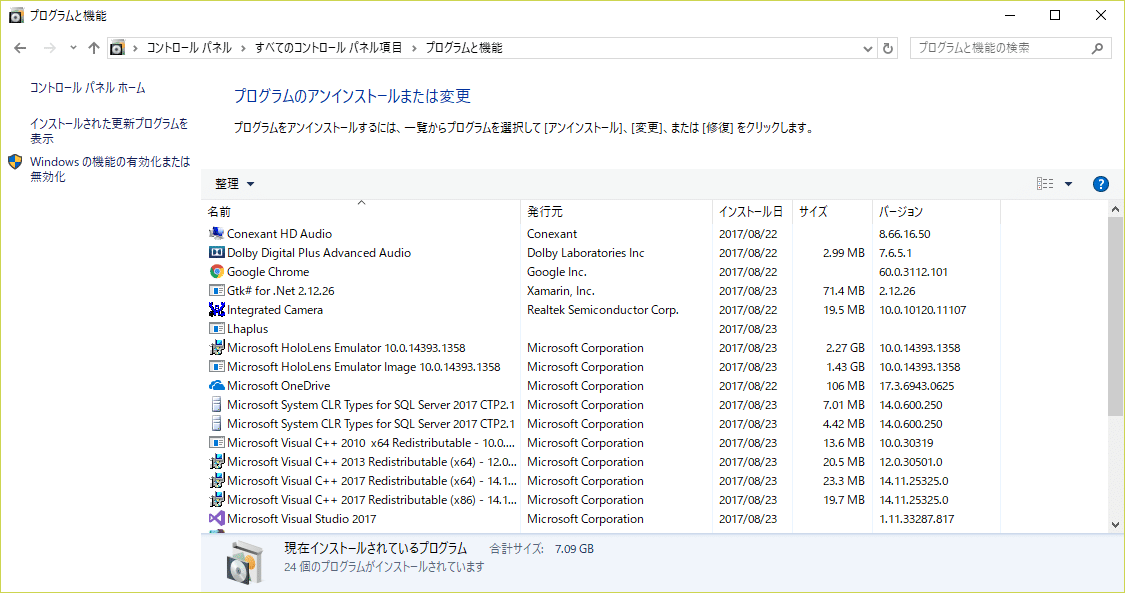Open インストールされた更新プログラムを表示 link

tap(109, 131)
